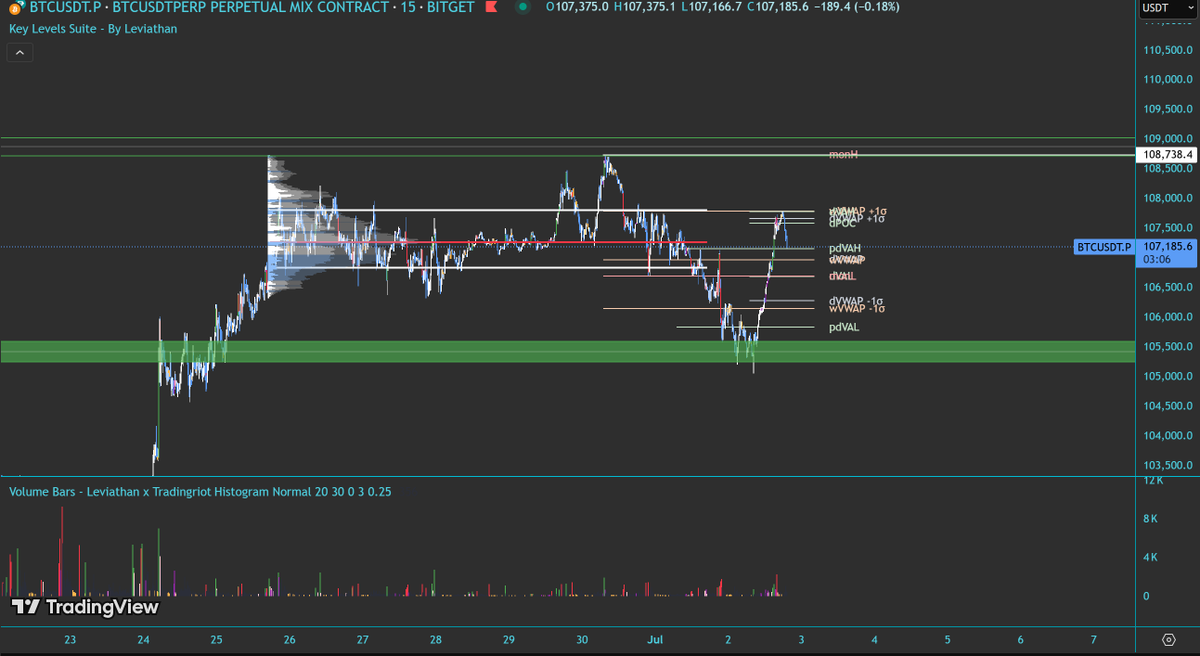Click the pdVAL level label
The height and width of the screenshot is (656, 1200).
(x=844, y=327)
